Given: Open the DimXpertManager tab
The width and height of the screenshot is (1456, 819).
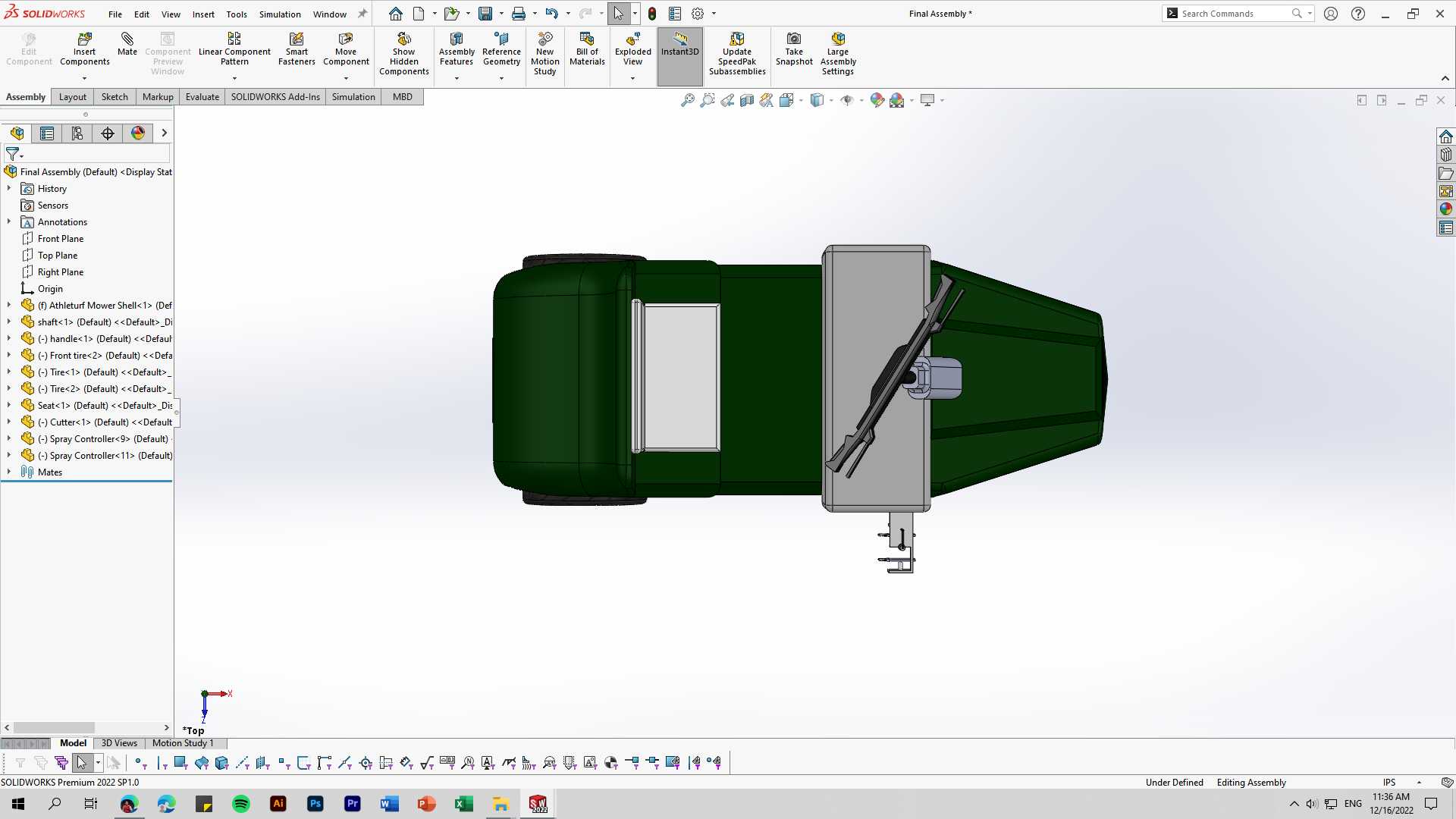Looking at the screenshot, I should [108, 133].
